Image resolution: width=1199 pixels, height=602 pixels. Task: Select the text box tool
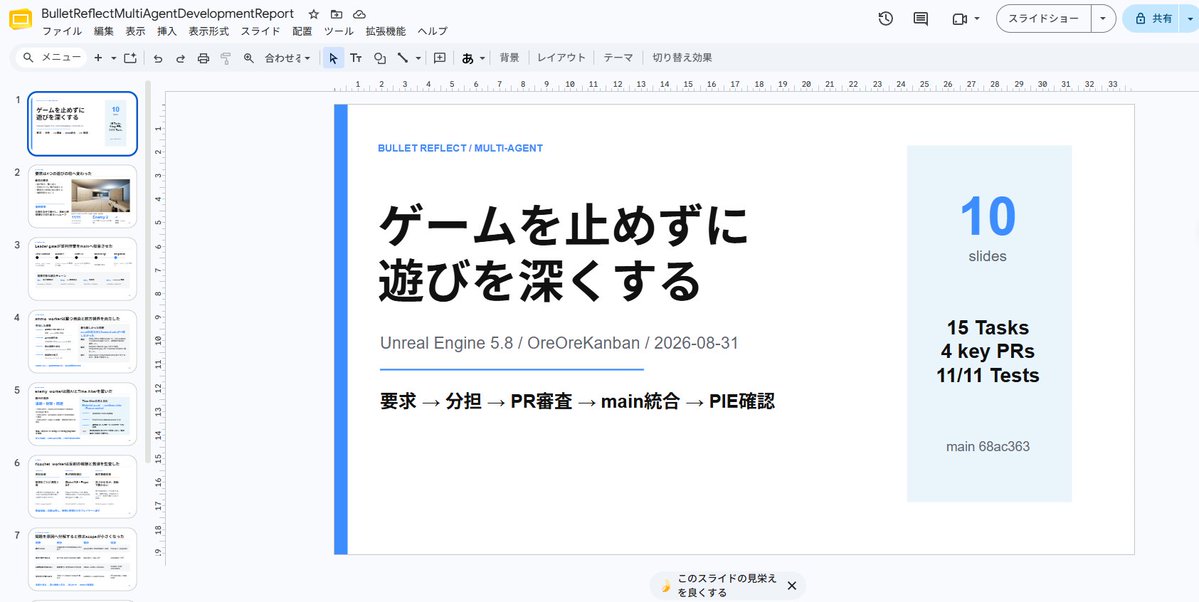356,57
